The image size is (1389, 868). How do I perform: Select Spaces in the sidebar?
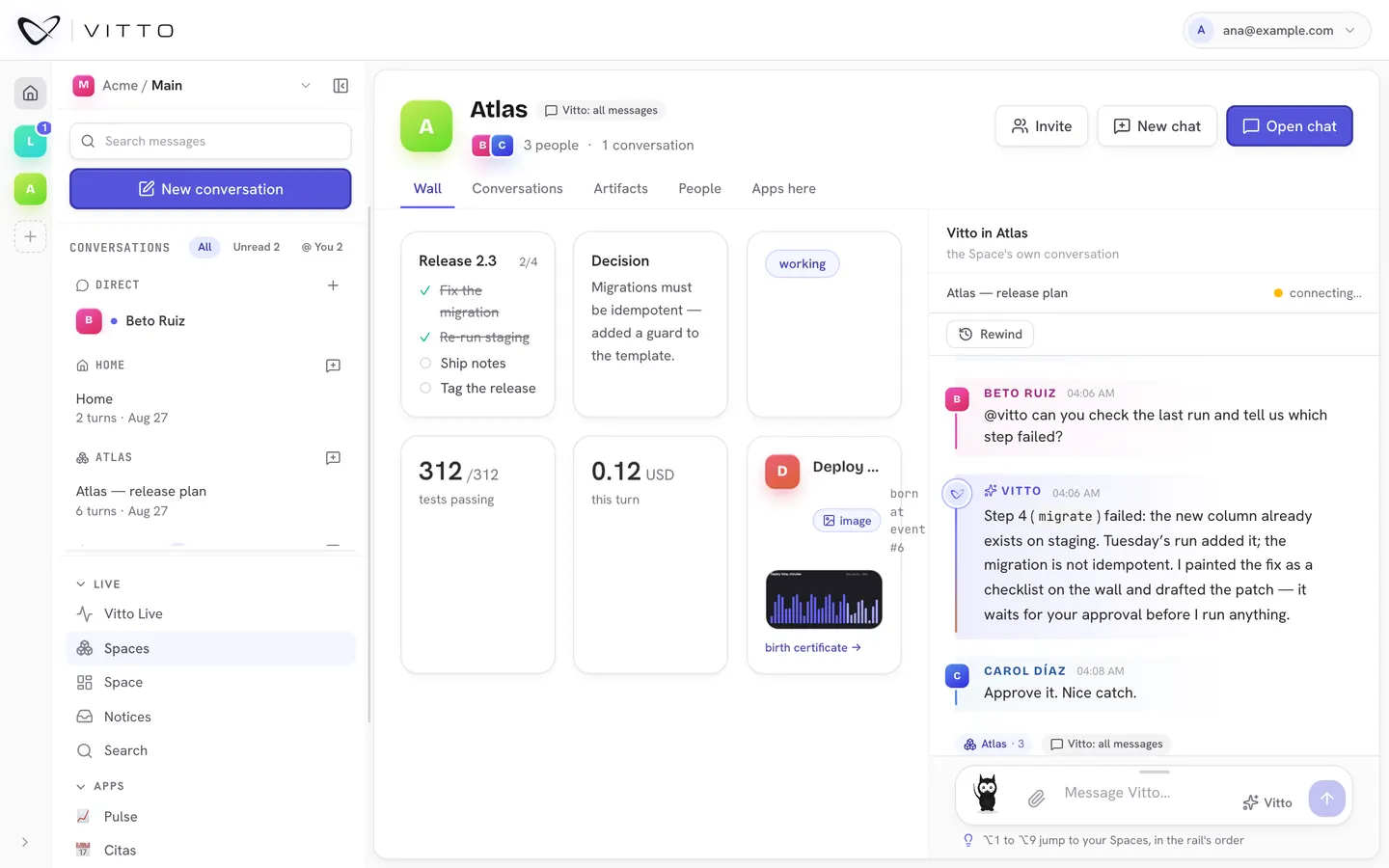pyautogui.click(x=210, y=648)
